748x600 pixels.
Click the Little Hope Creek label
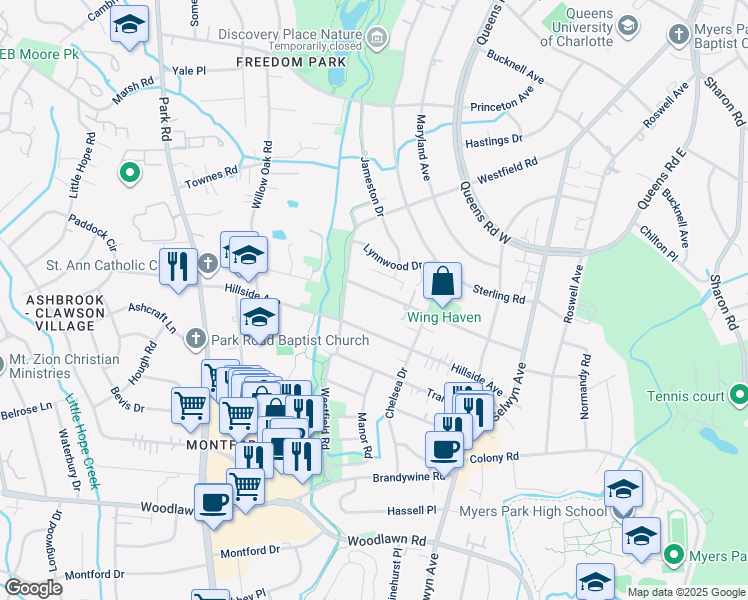[x=83, y=441]
